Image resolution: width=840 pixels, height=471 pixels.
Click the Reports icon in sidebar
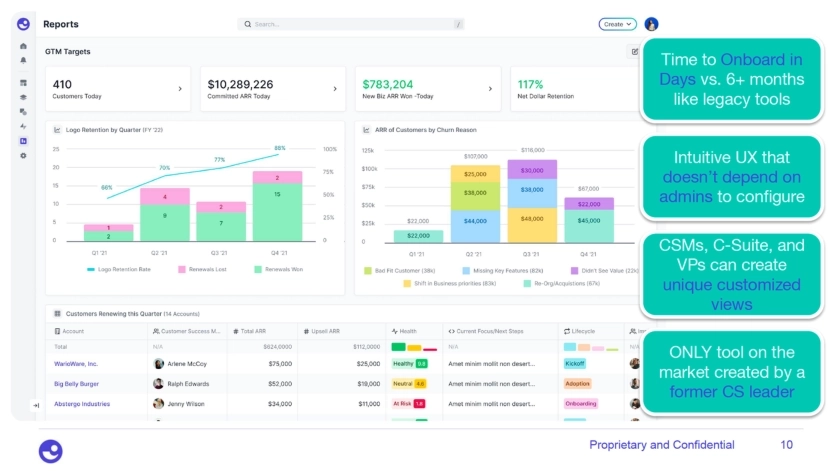click(24, 141)
